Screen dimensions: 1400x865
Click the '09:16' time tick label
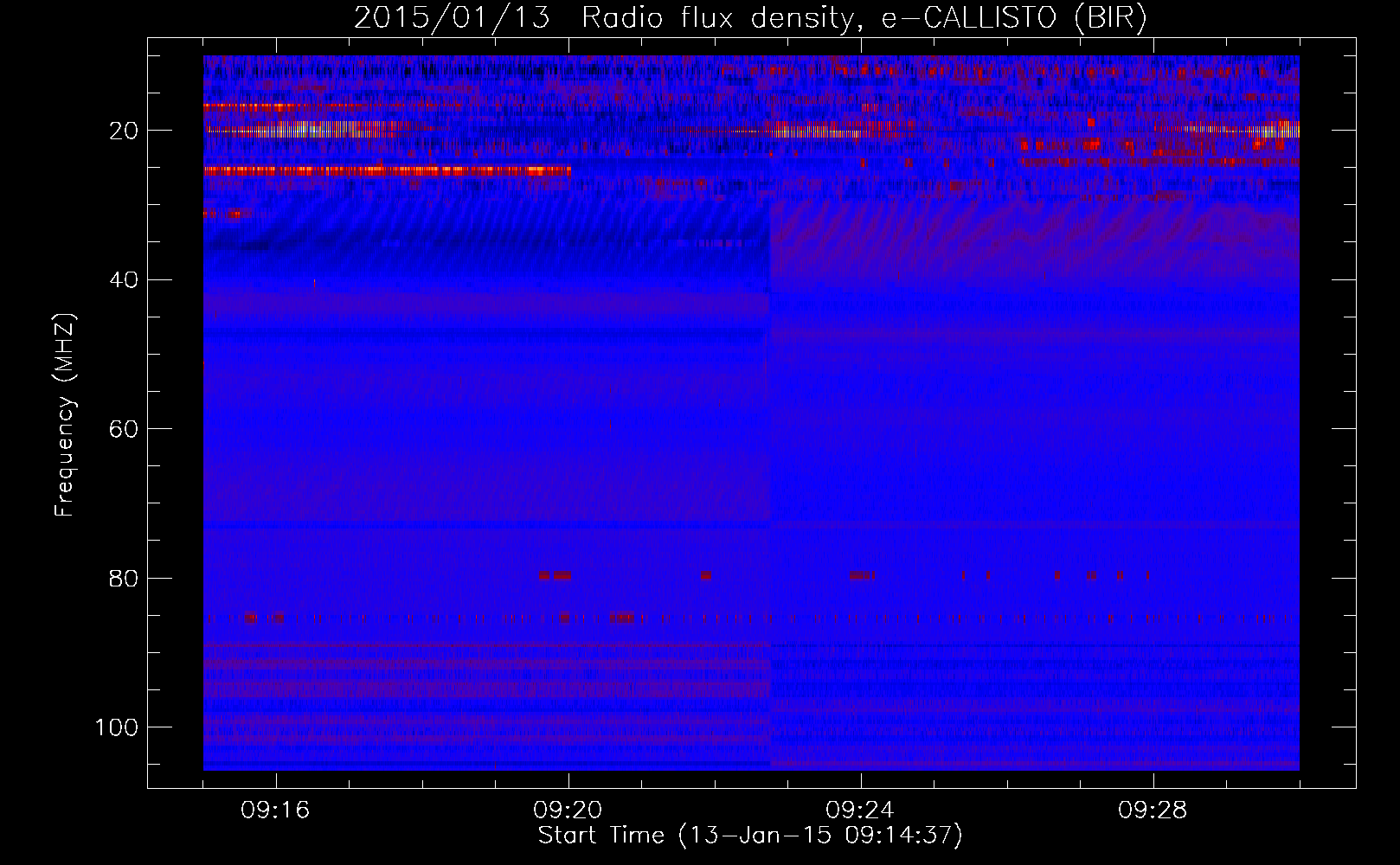tap(275, 811)
